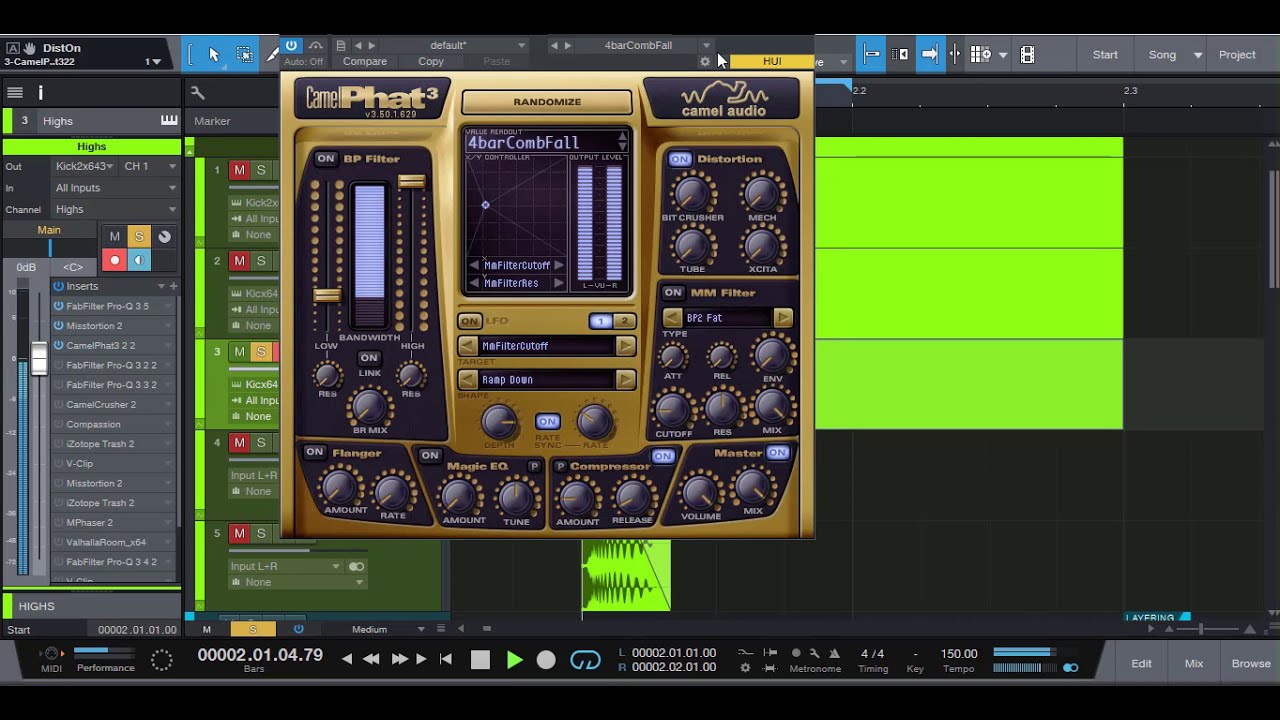The height and width of the screenshot is (720, 1280).
Task: Toggle autoscroll arrow icon in toolbar
Action: [x=929, y=55]
